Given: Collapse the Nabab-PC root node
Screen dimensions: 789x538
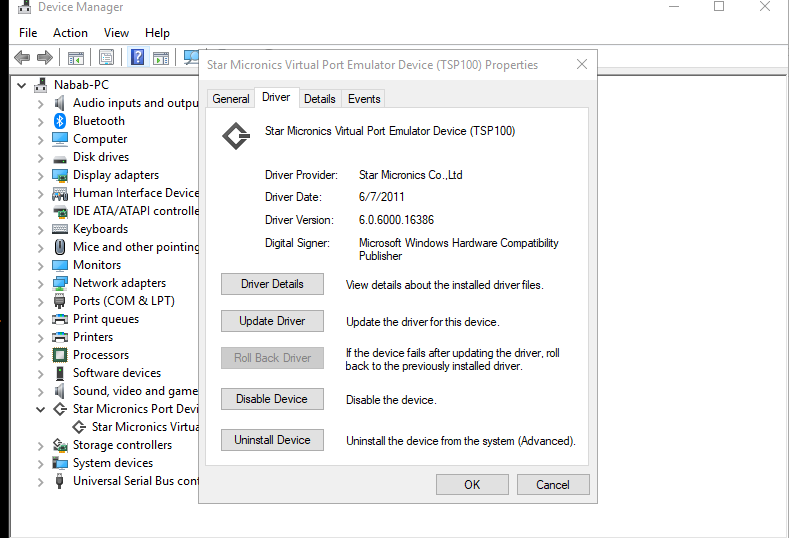Looking at the screenshot, I should [22, 86].
